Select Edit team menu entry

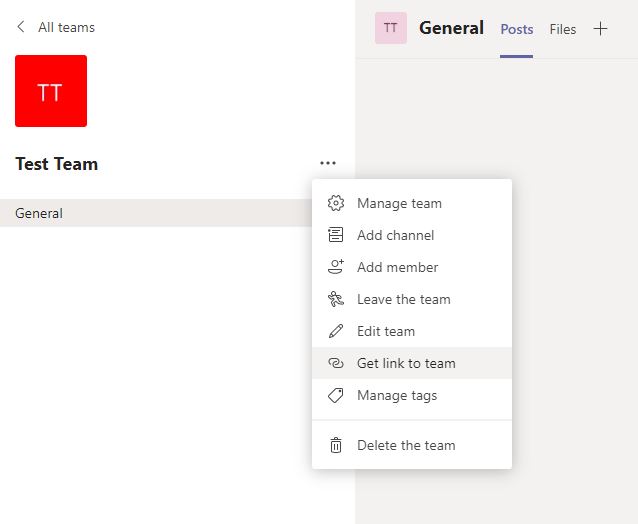click(x=412, y=331)
